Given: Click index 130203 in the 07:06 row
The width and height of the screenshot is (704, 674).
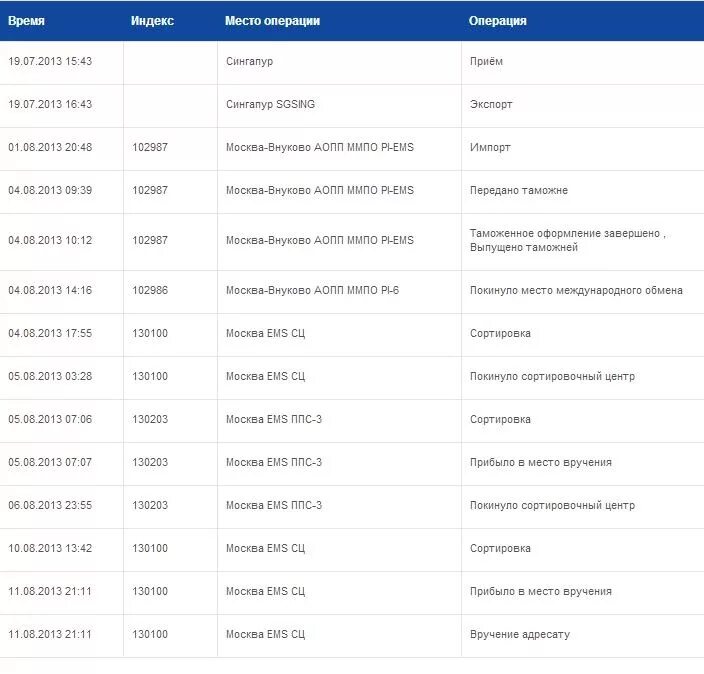Looking at the screenshot, I should coord(150,419).
